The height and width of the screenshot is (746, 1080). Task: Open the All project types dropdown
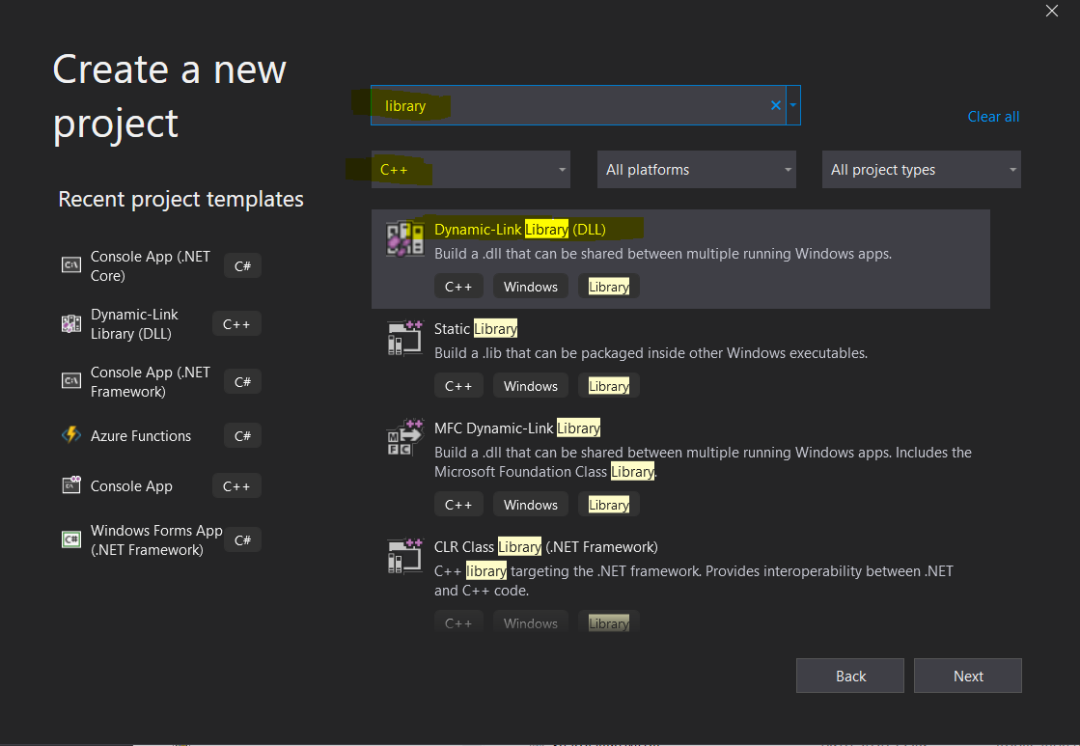pos(922,169)
